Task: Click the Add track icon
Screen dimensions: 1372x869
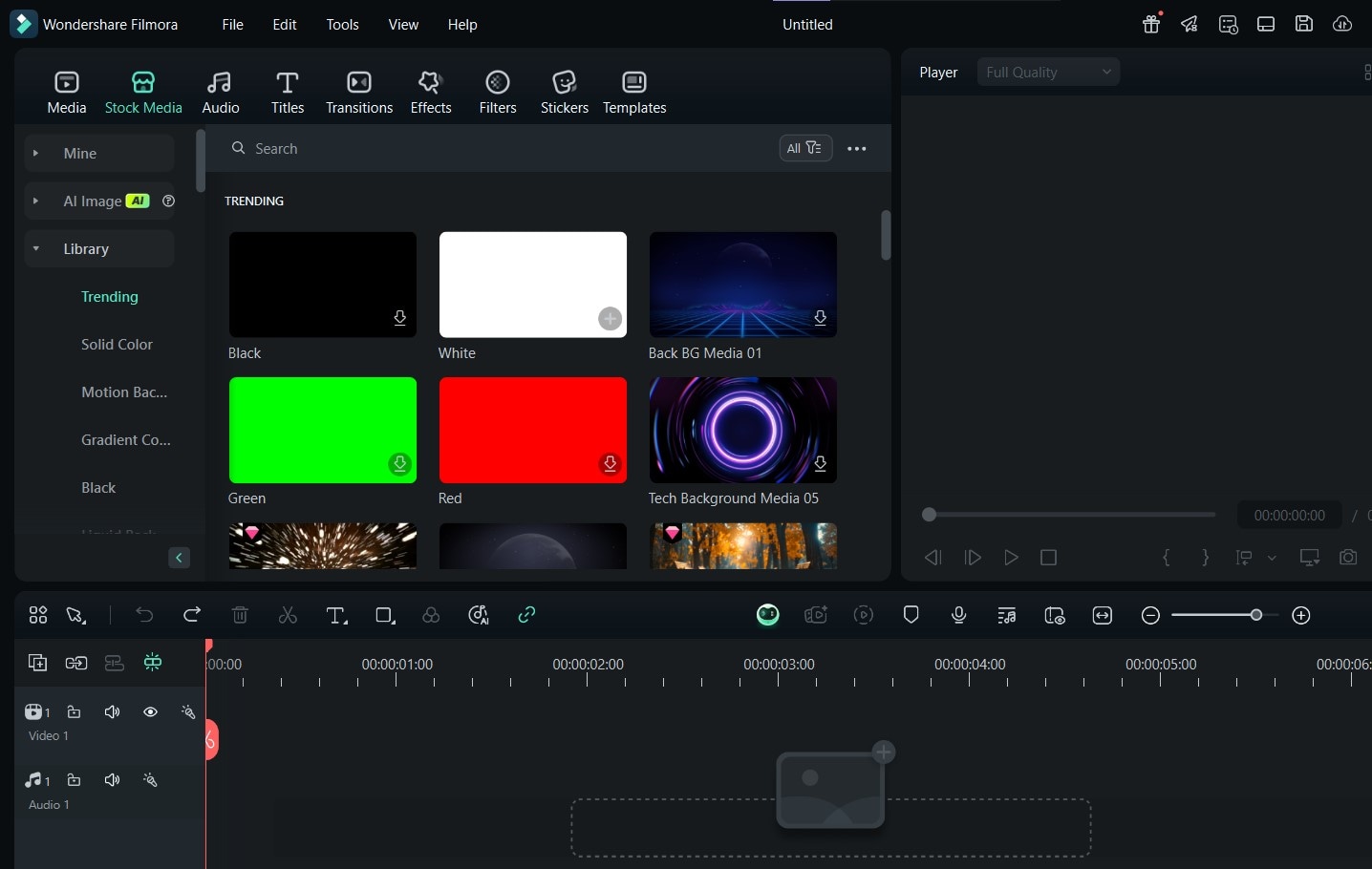Action: tap(37, 663)
